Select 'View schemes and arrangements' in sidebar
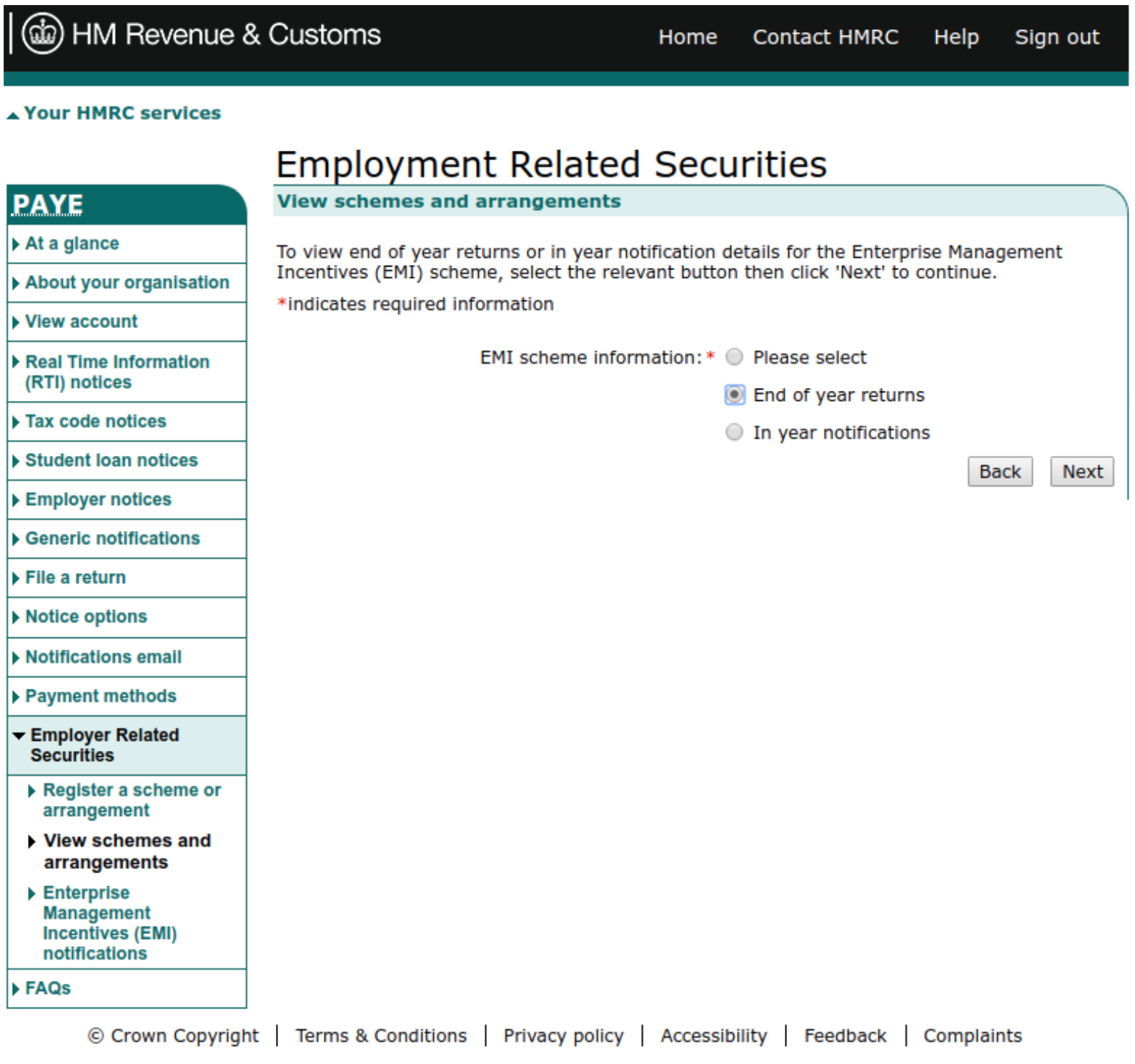The width and height of the screenshot is (1135, 1064). [127, 852]
